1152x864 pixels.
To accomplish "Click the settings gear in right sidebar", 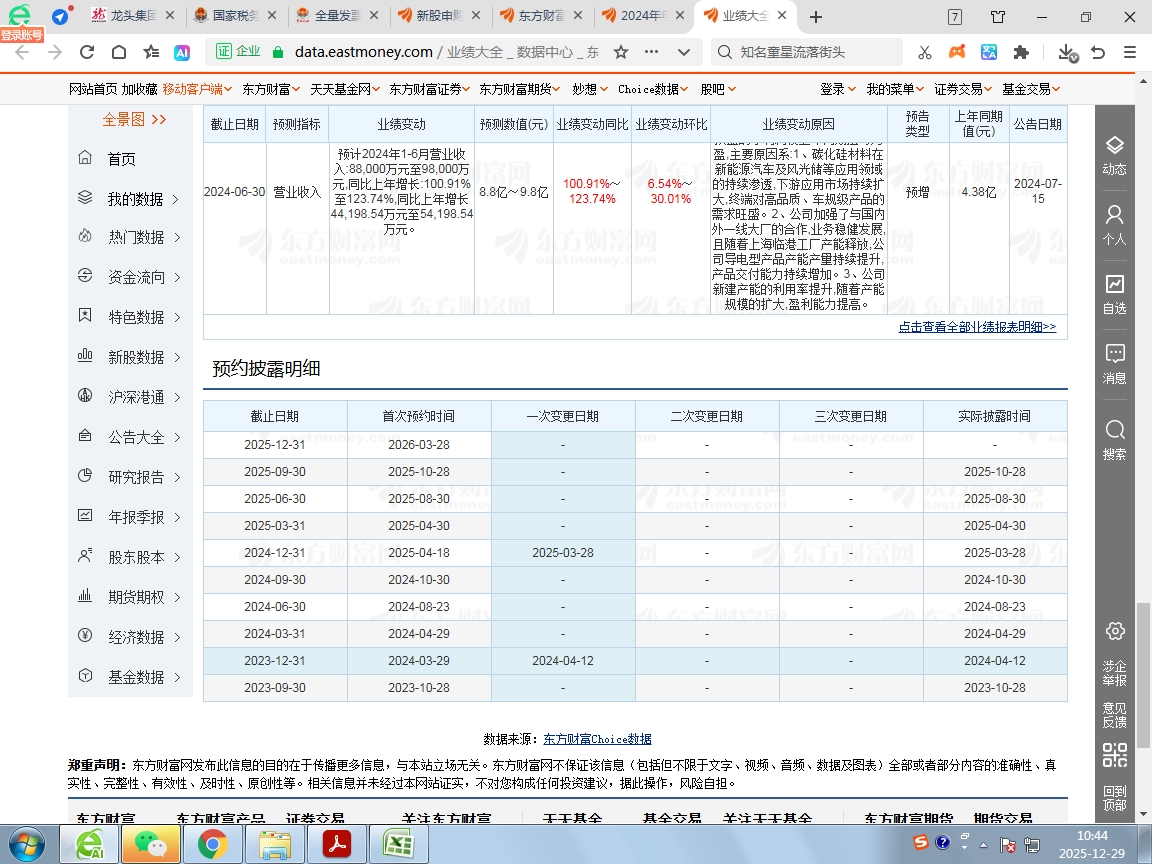I will (1115, 631).
